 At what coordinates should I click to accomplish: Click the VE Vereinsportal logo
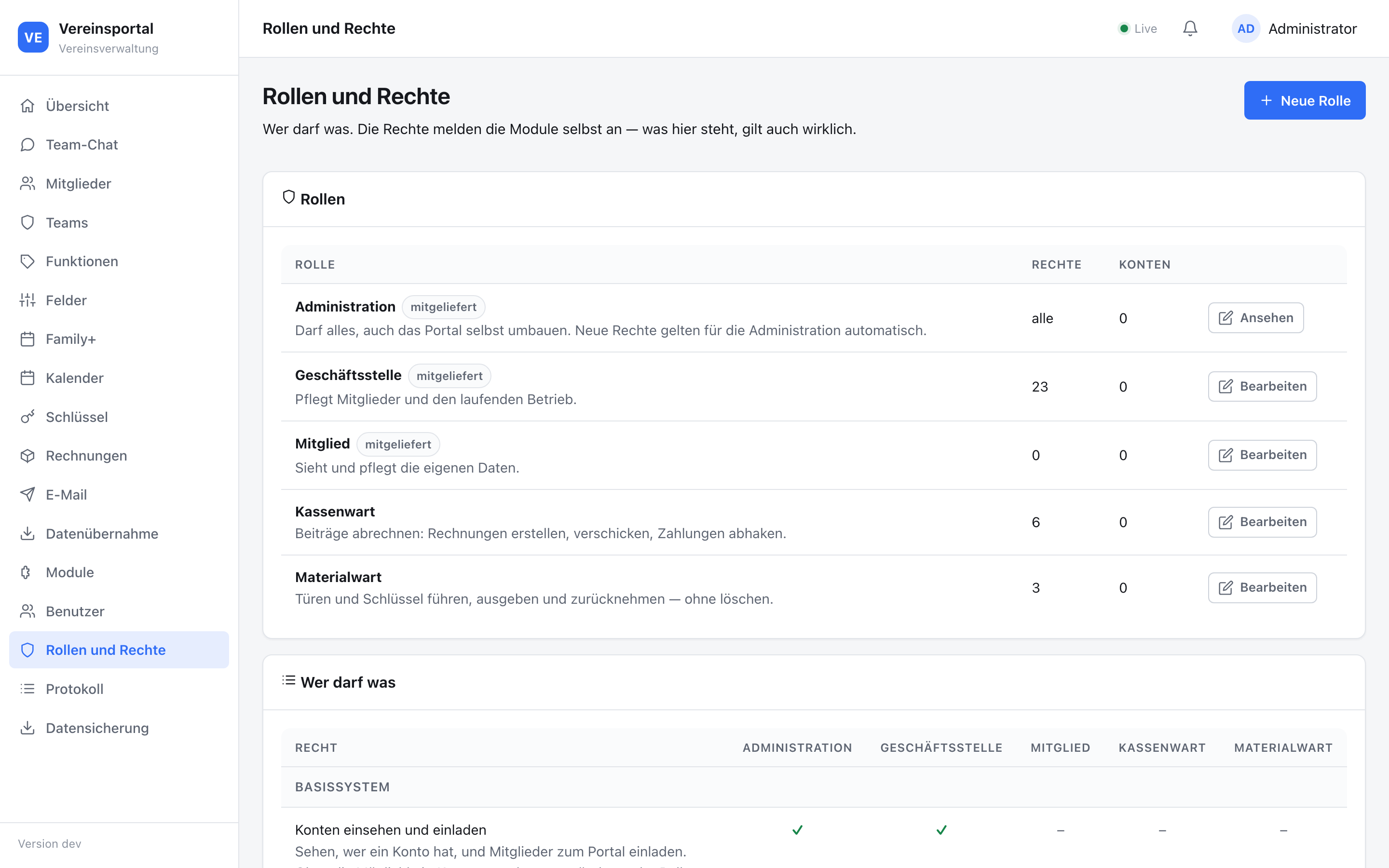coord(33,37)
